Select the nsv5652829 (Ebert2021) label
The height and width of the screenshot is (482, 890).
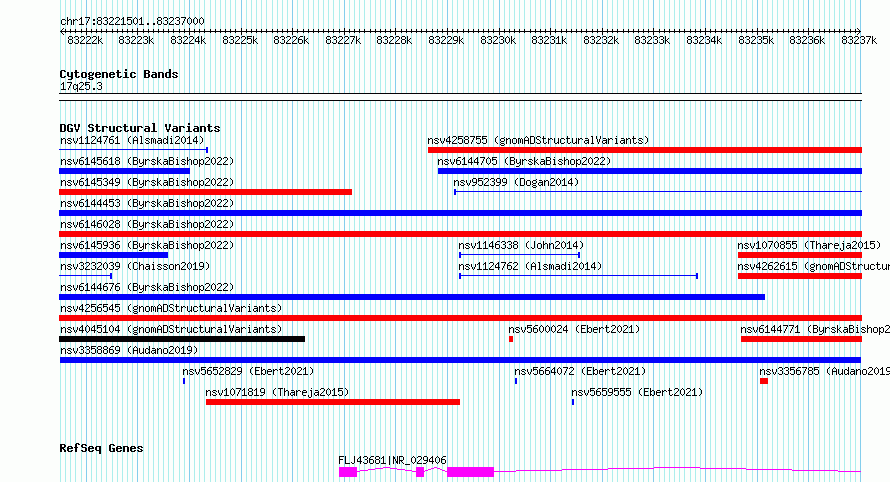pos(248,371)
